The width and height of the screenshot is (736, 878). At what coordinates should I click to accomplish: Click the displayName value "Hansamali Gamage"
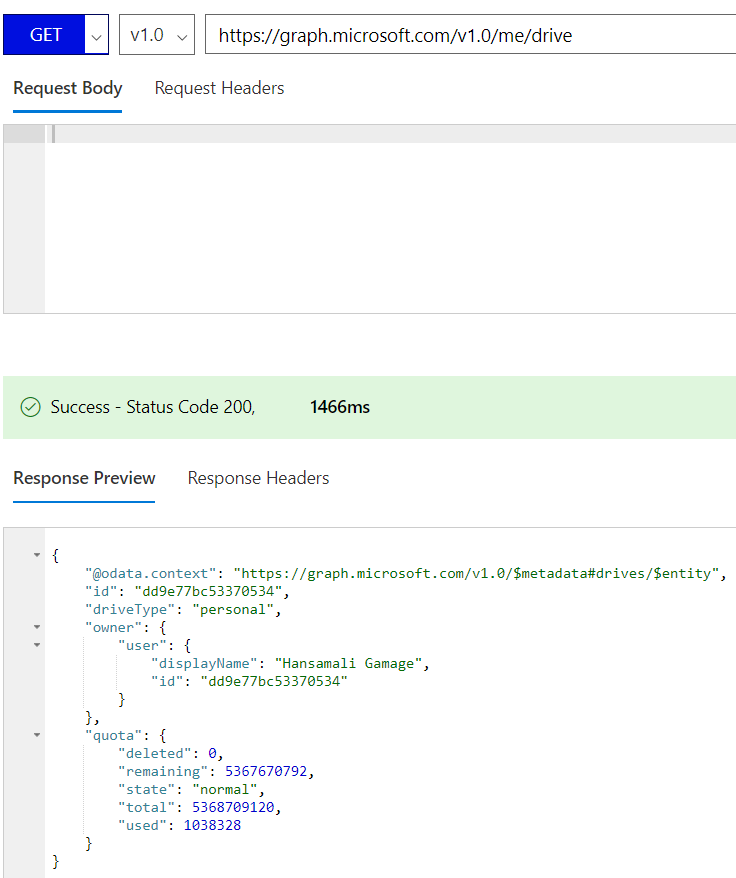coord(348,664)
